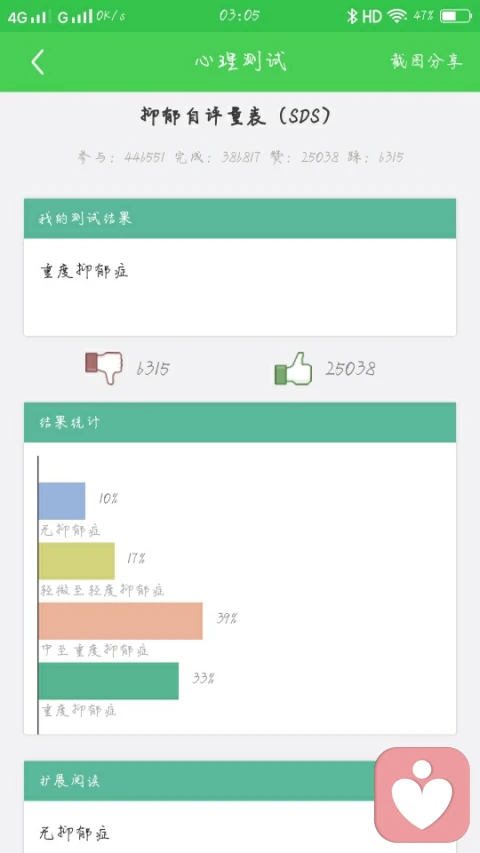
Task: Select the 我的测试结果 section header
Action: 240,219
